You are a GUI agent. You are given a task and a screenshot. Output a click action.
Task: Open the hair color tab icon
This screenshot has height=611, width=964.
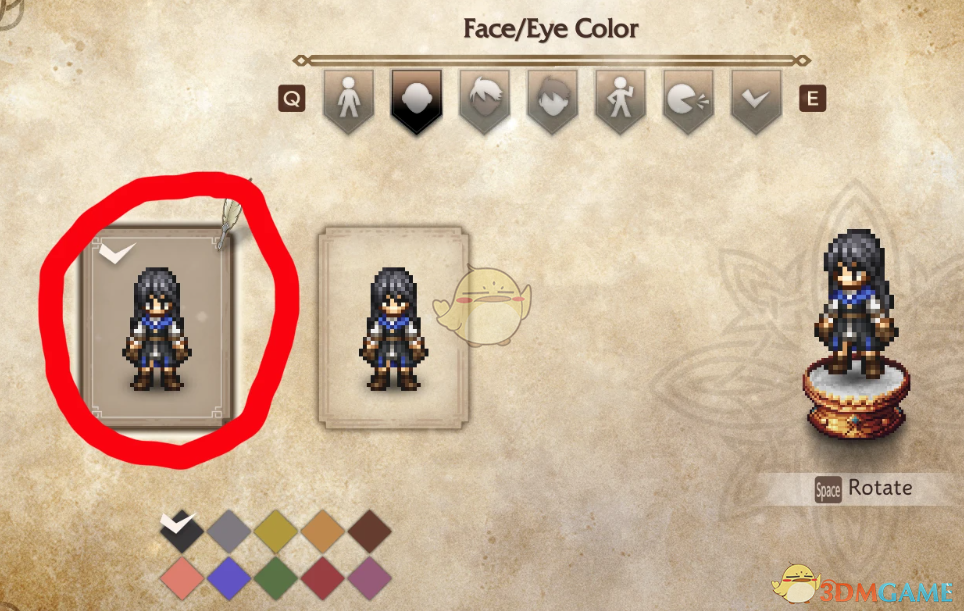coord(552,100)
